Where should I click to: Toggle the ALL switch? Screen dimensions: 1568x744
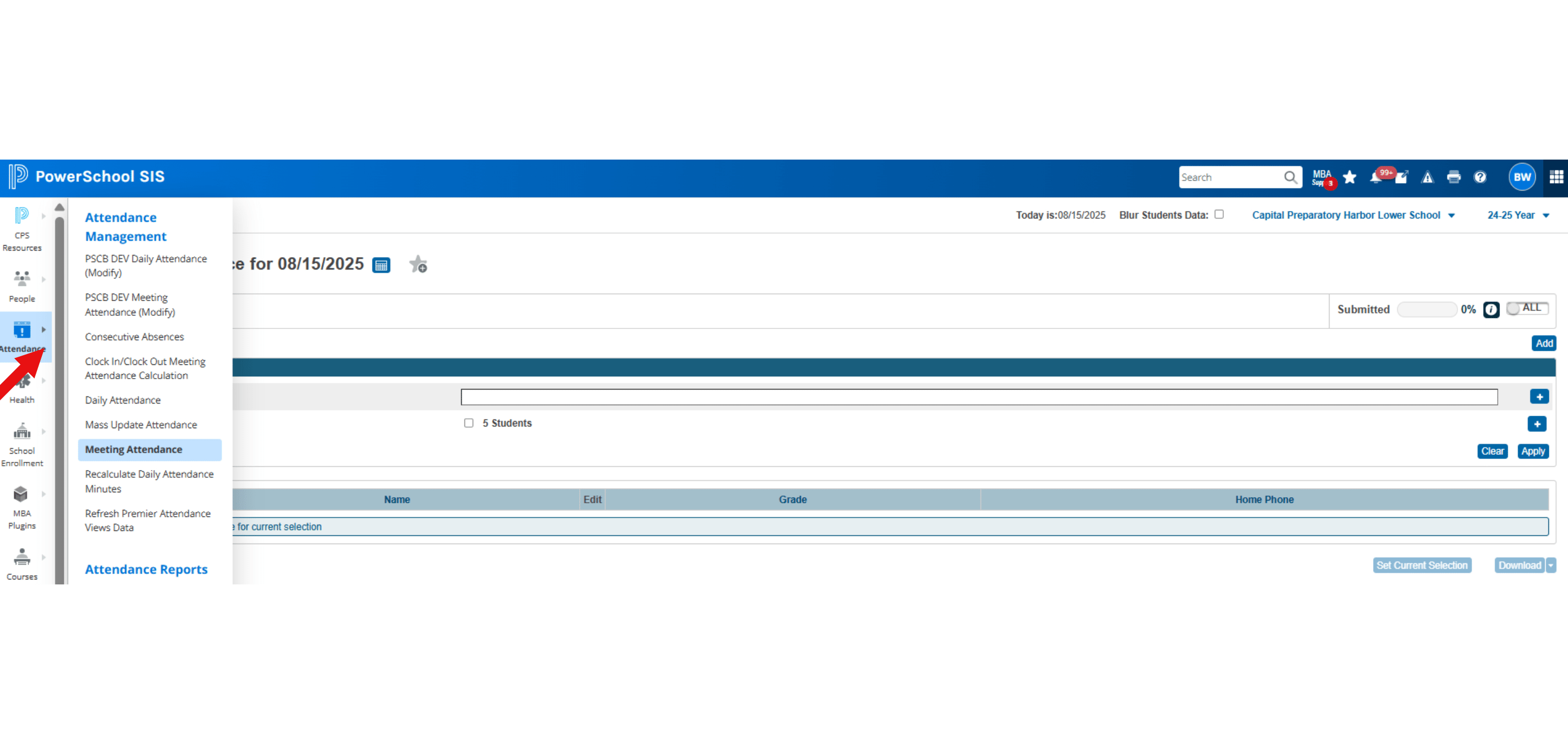coord(1527,309)
